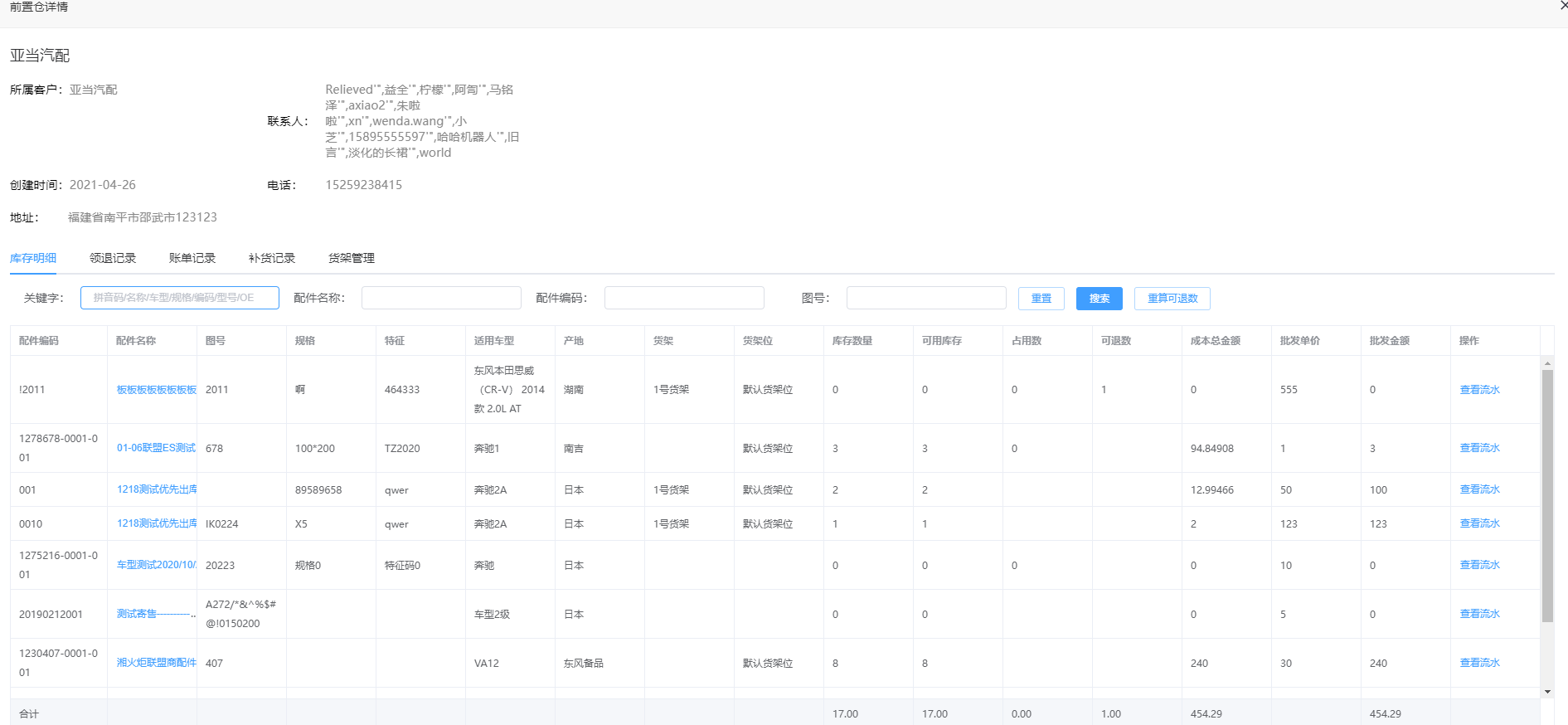The image size is (1568, 725).
Task: Click the table scrollbar up arrow
Action: (x=1547, y=363)
